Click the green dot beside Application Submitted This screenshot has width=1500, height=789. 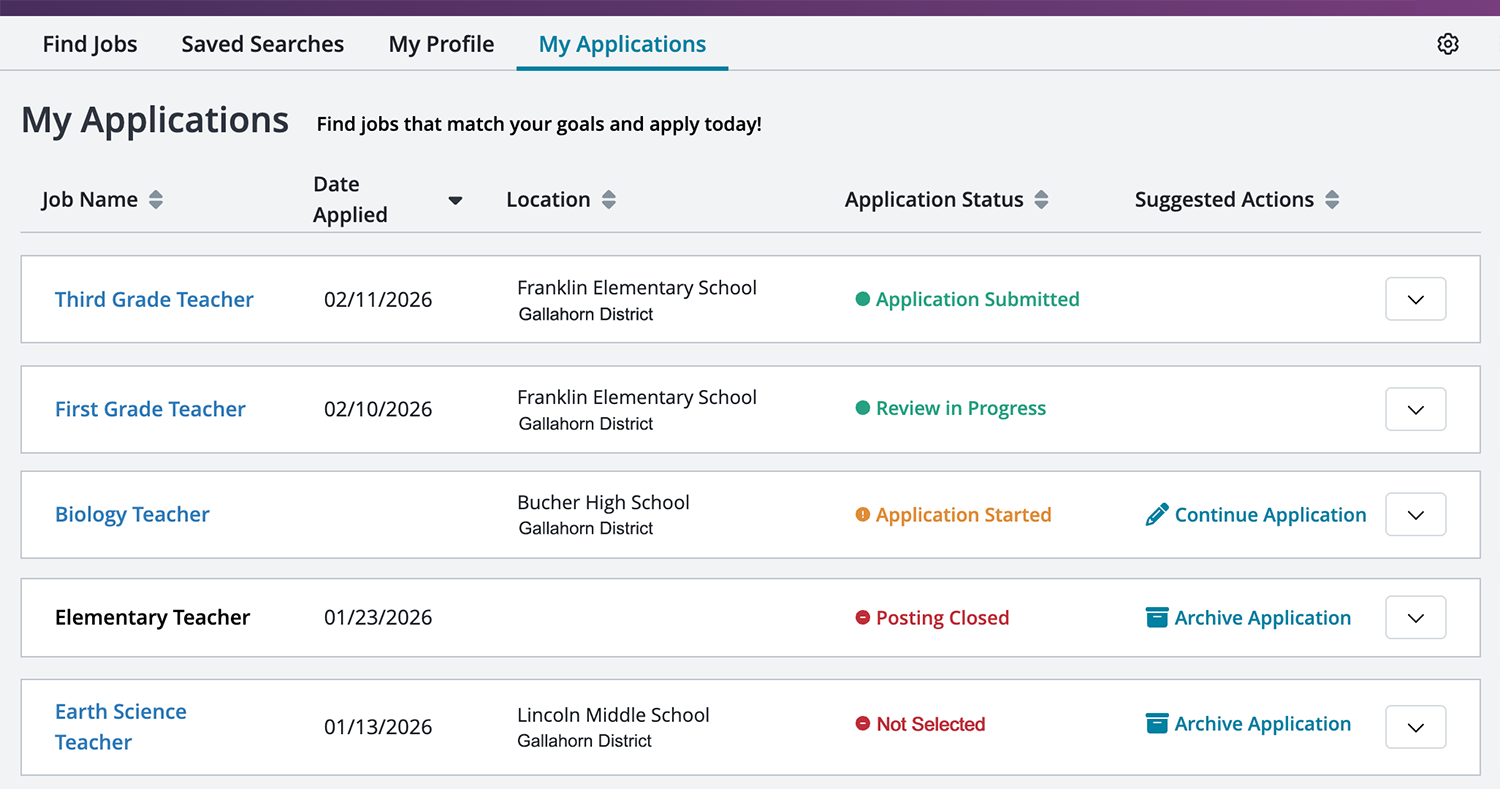862,299
